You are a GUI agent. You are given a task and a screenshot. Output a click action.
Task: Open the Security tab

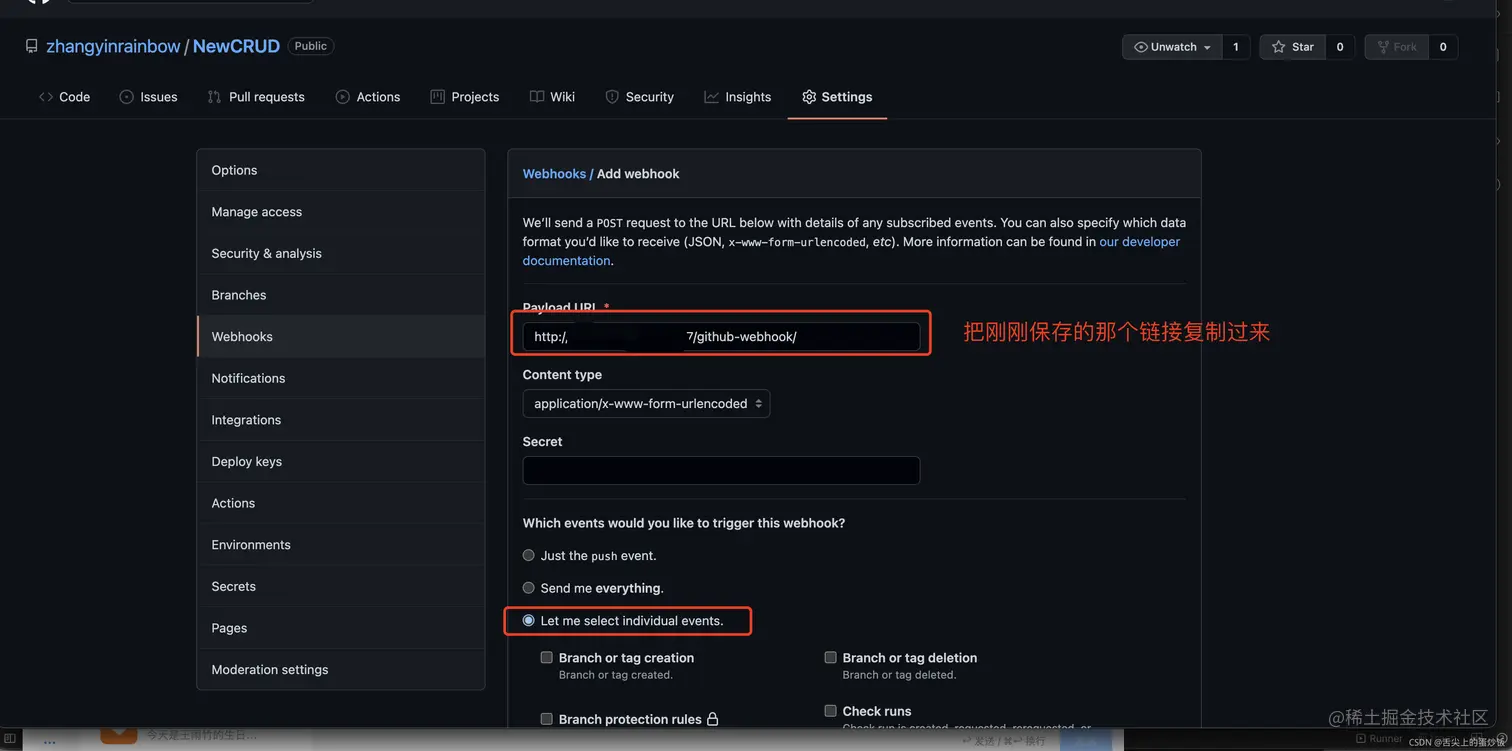coord(640,97)
